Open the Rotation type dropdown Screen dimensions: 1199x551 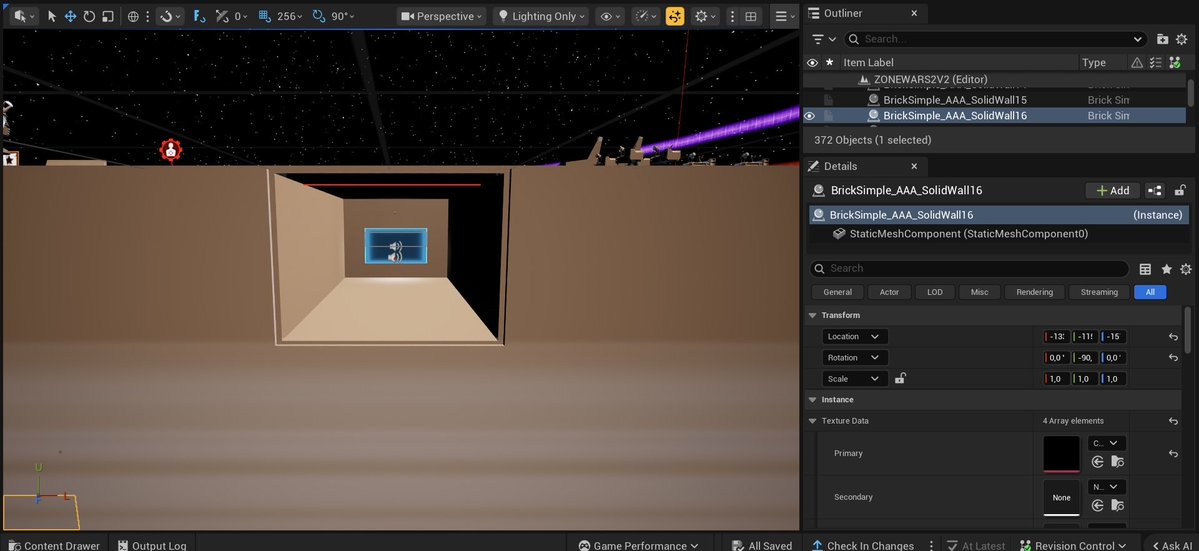click(856, 358)
